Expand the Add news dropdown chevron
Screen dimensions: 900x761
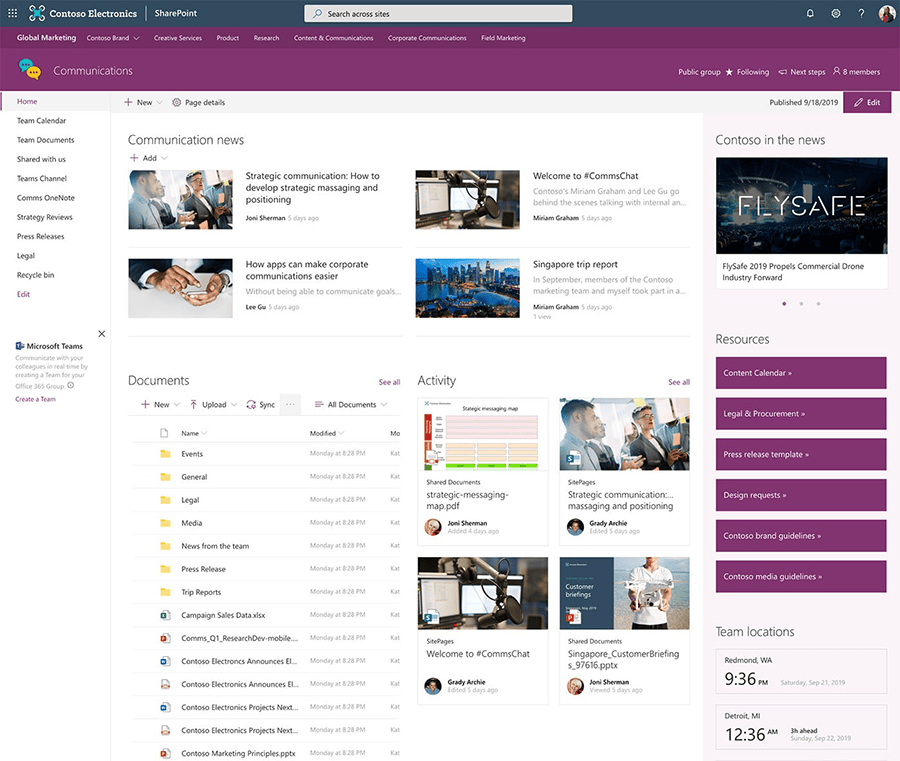(x=164, y=158)
